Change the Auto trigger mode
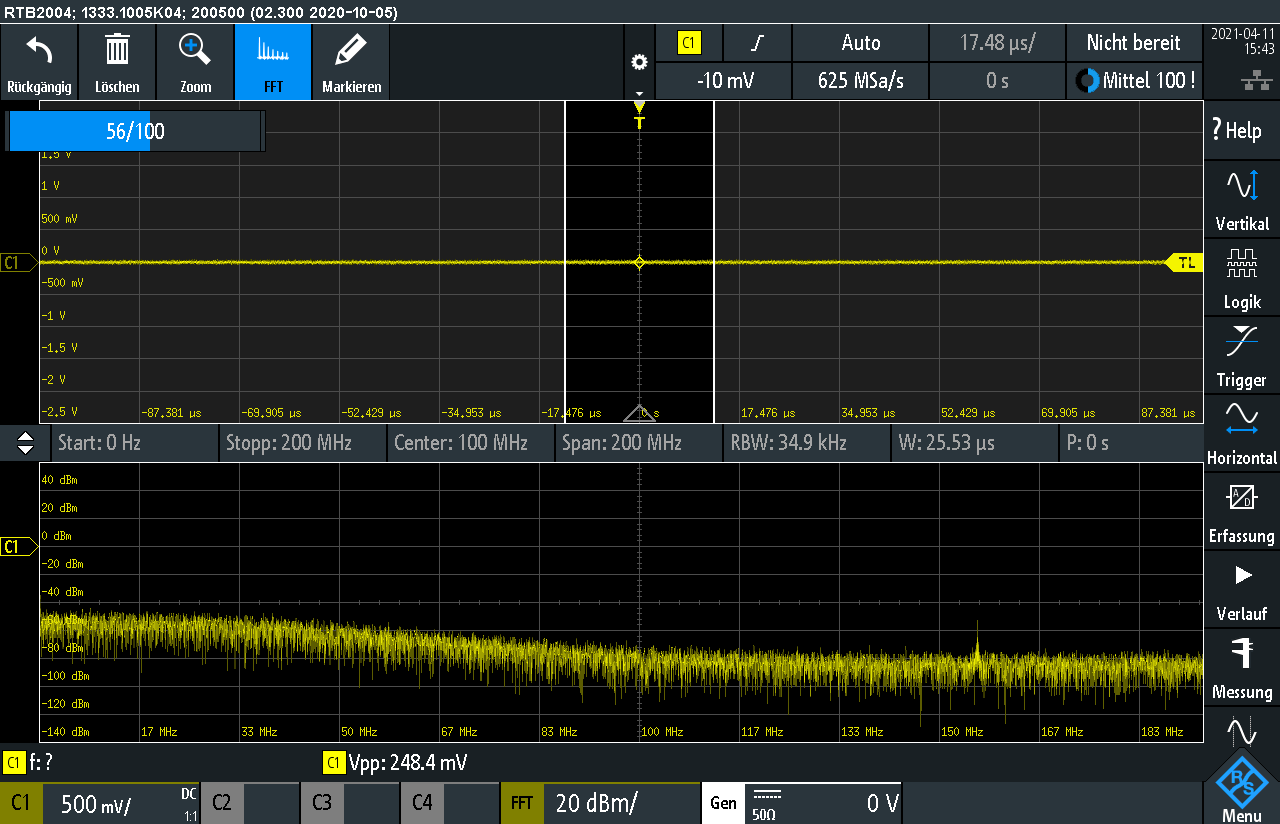Image resolution: width=1280 pixels, height=824 pixels. coord(860,43)
